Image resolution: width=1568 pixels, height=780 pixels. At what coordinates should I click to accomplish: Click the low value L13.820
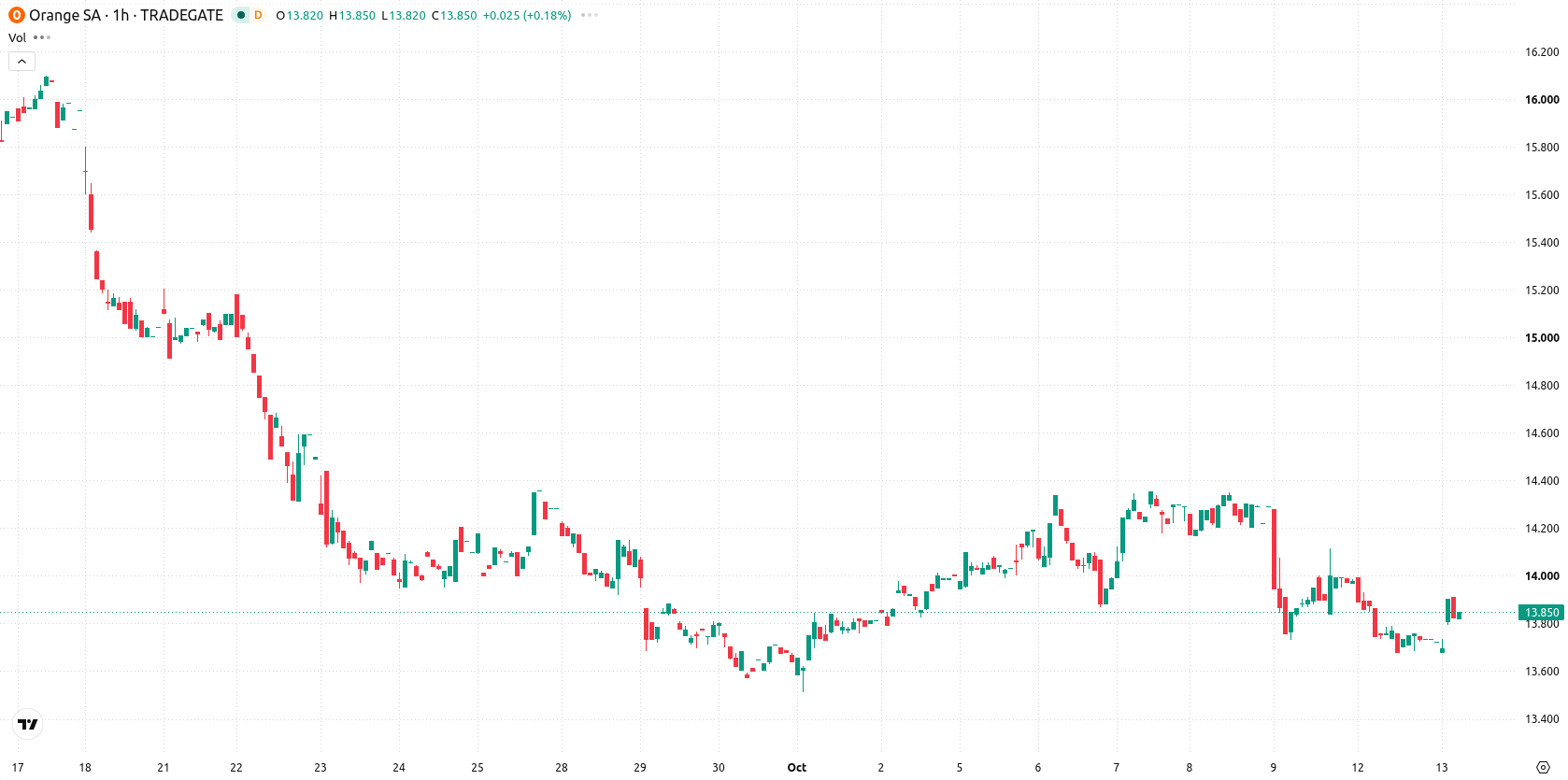point(404,15)
